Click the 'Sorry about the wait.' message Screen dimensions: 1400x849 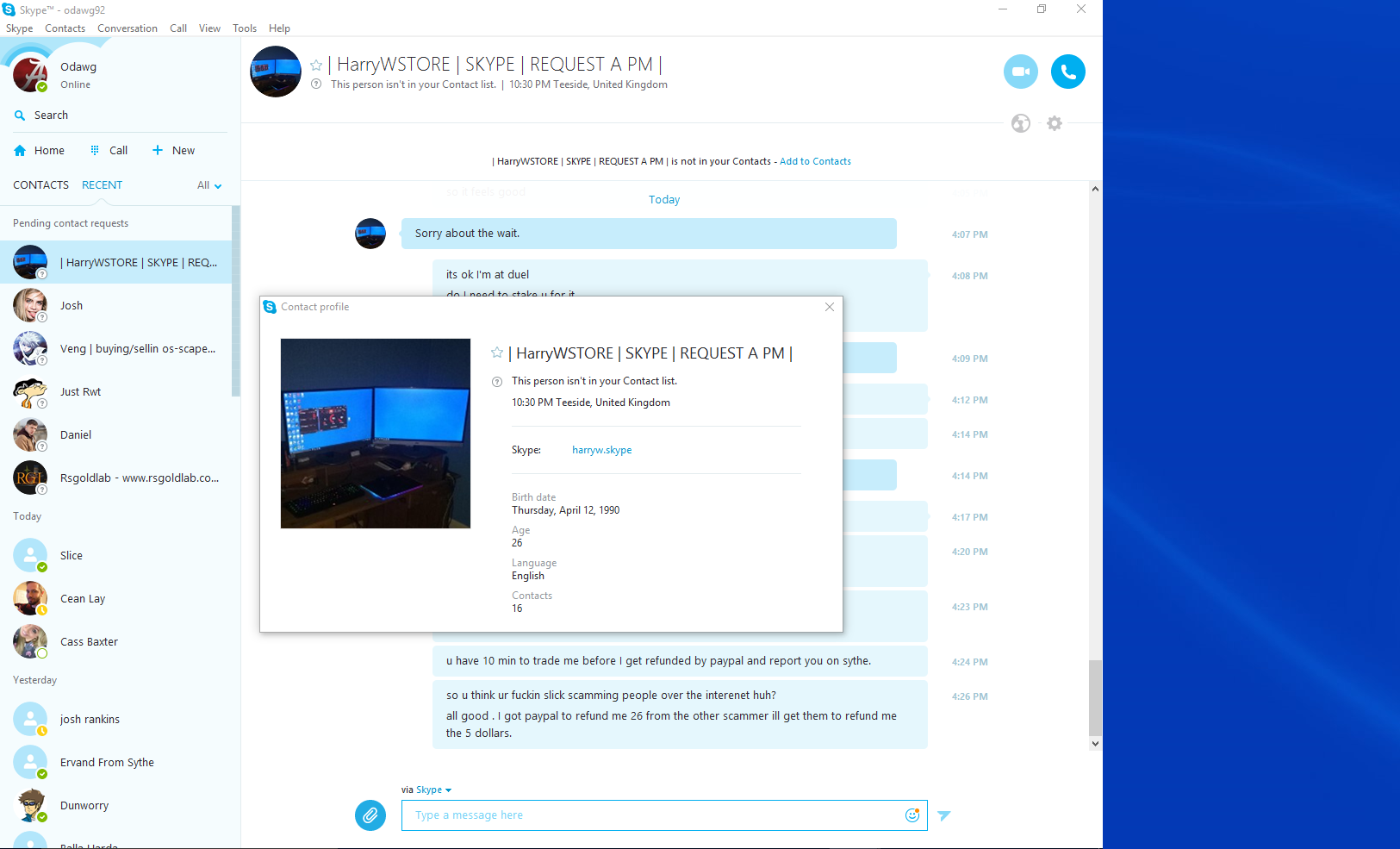click(649, 234)
